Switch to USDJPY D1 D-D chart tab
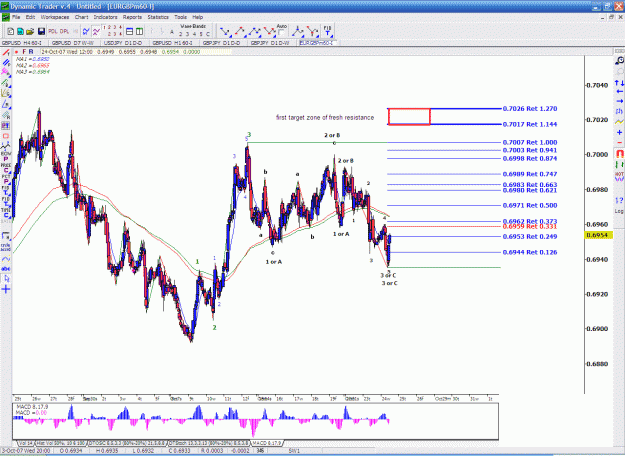 pyautogui.click(x=123, y=43)
